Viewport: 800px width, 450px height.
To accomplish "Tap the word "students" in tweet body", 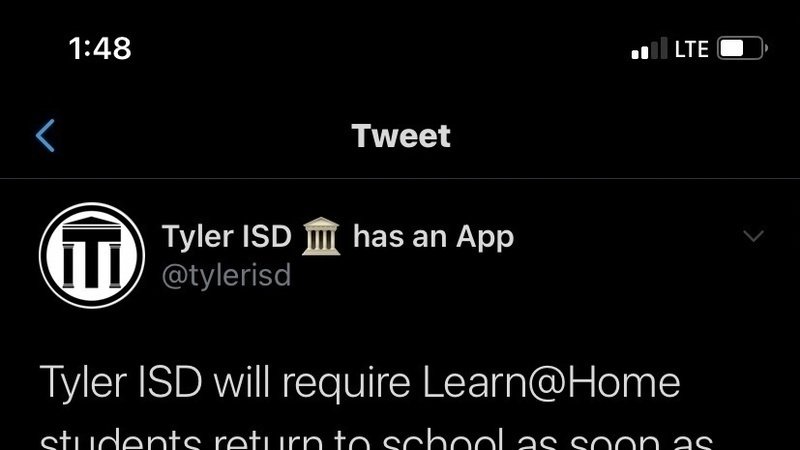I will (120, 440).
